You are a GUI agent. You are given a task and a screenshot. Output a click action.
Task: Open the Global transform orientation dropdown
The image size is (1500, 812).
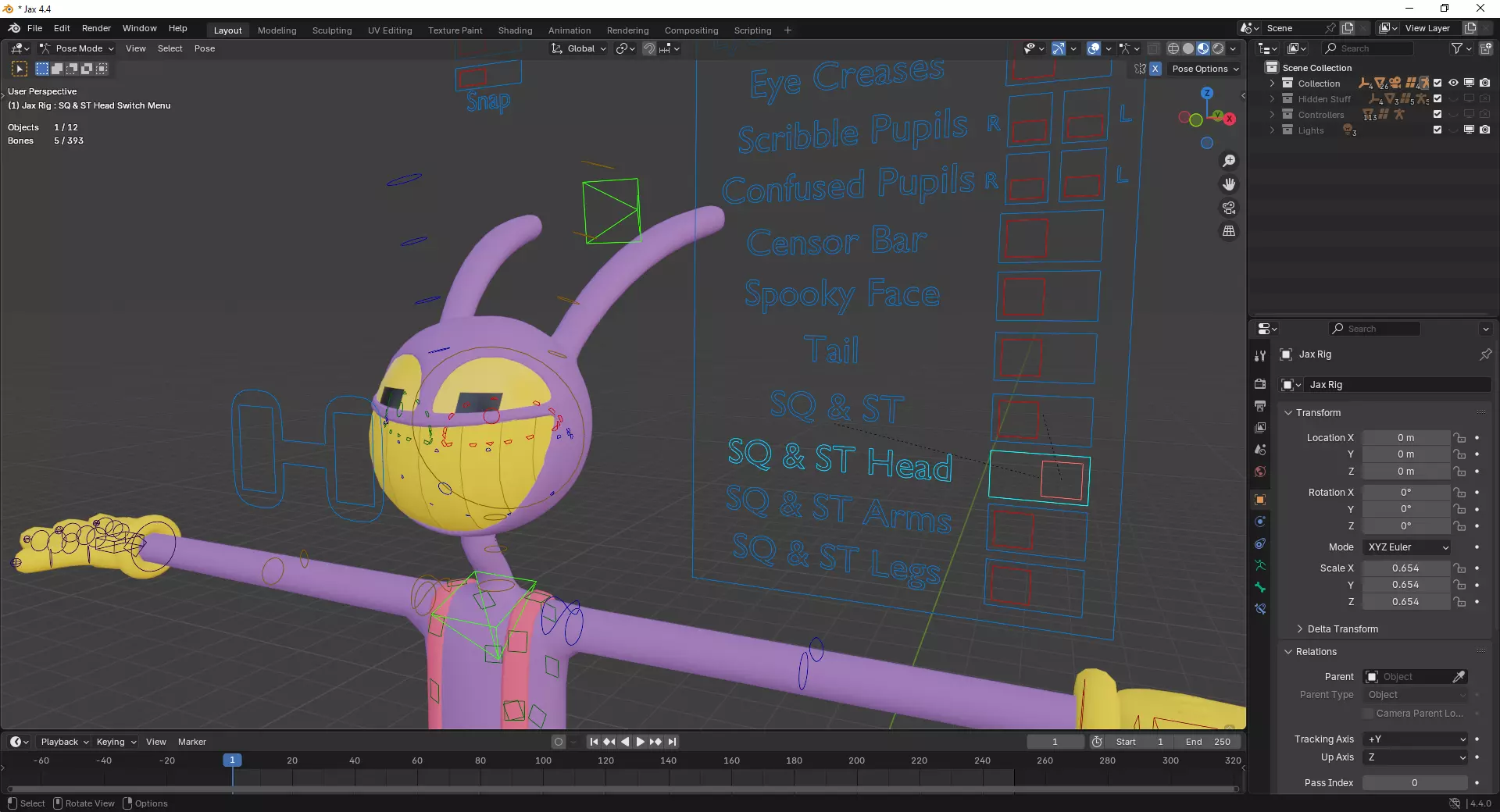580,48
